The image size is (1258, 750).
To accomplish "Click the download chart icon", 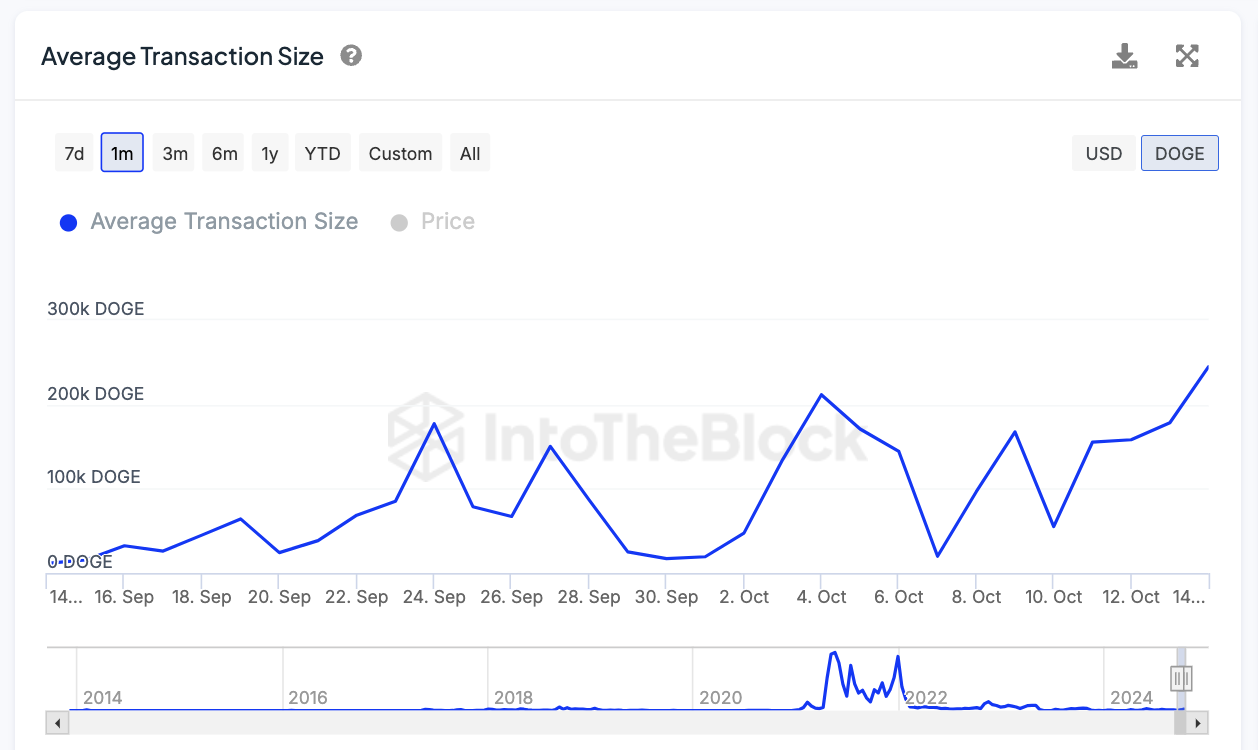I will pos(1125,56).
